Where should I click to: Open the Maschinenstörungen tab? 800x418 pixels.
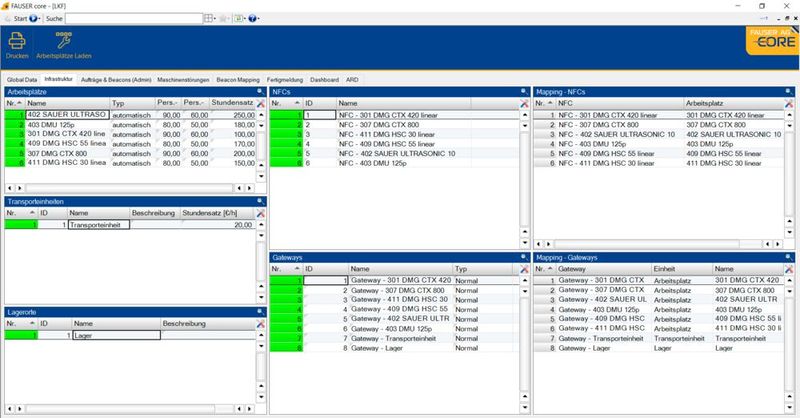(x=183, y=78)
